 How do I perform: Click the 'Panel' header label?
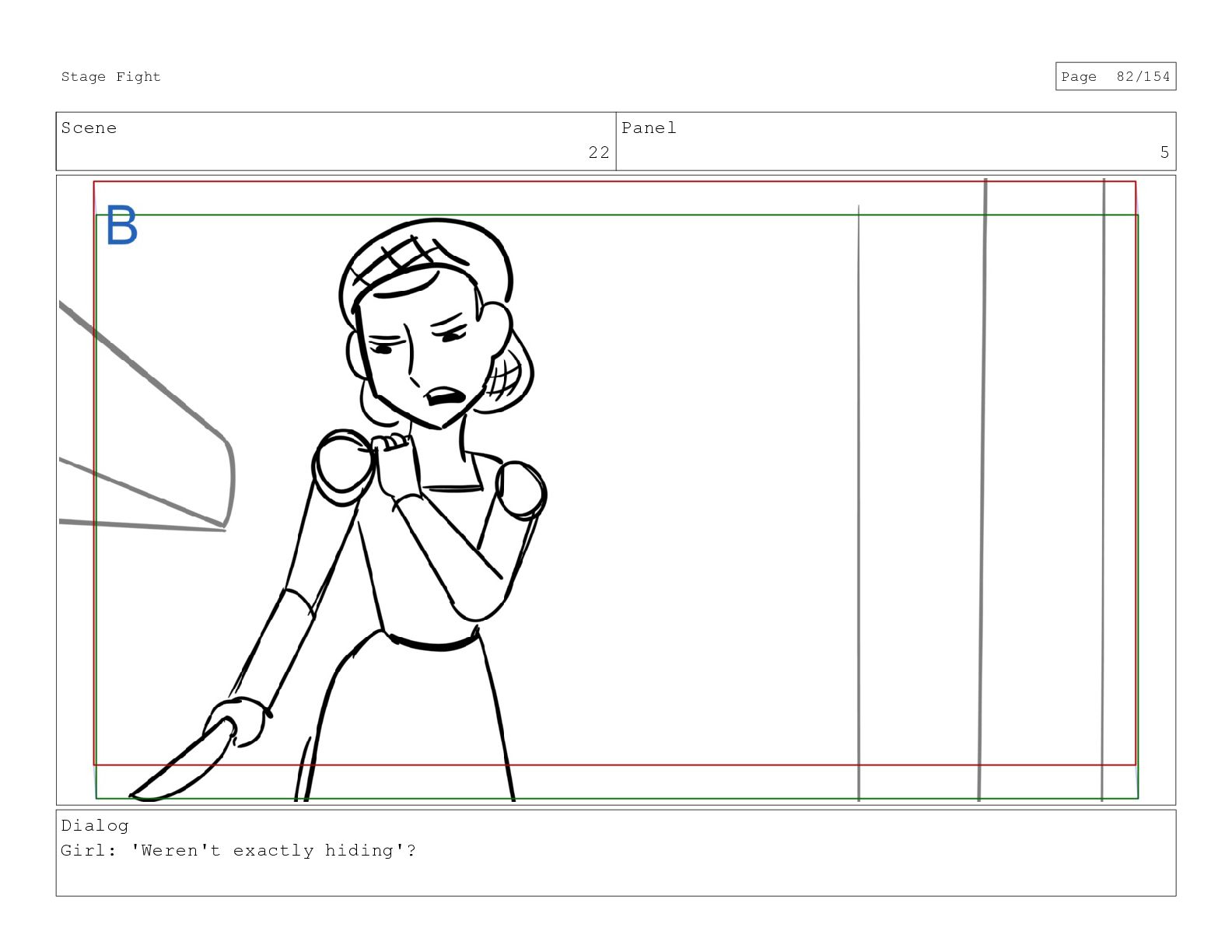pyautogui.click(x=649, y=128)
